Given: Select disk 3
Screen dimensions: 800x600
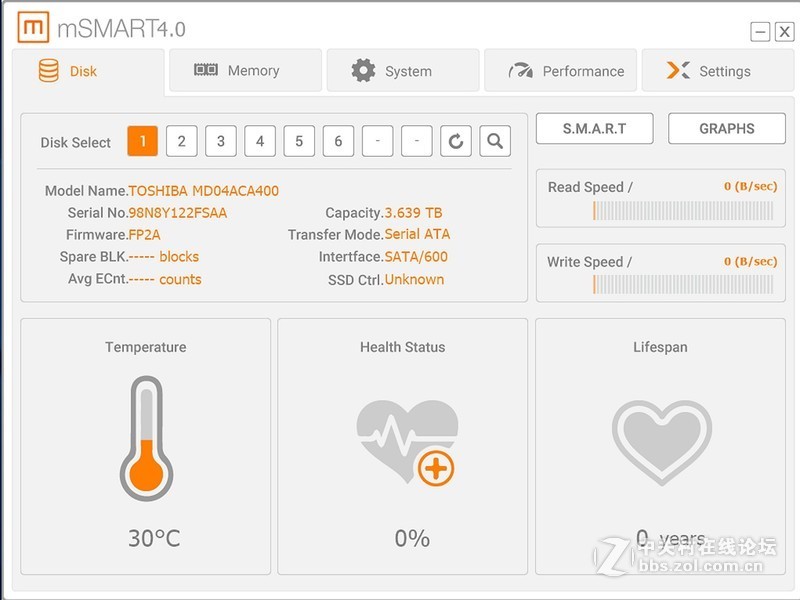Looking at the screenshot, I should [221, 141].
